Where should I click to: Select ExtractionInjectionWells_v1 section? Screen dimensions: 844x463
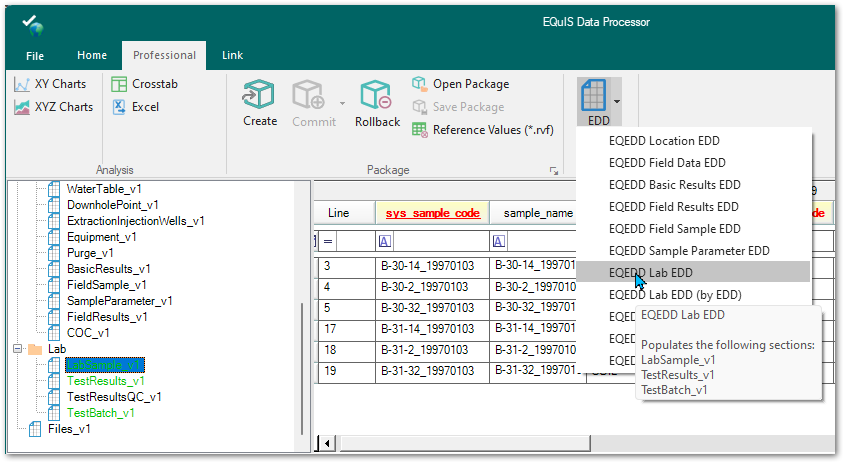[x=136, y=221]
